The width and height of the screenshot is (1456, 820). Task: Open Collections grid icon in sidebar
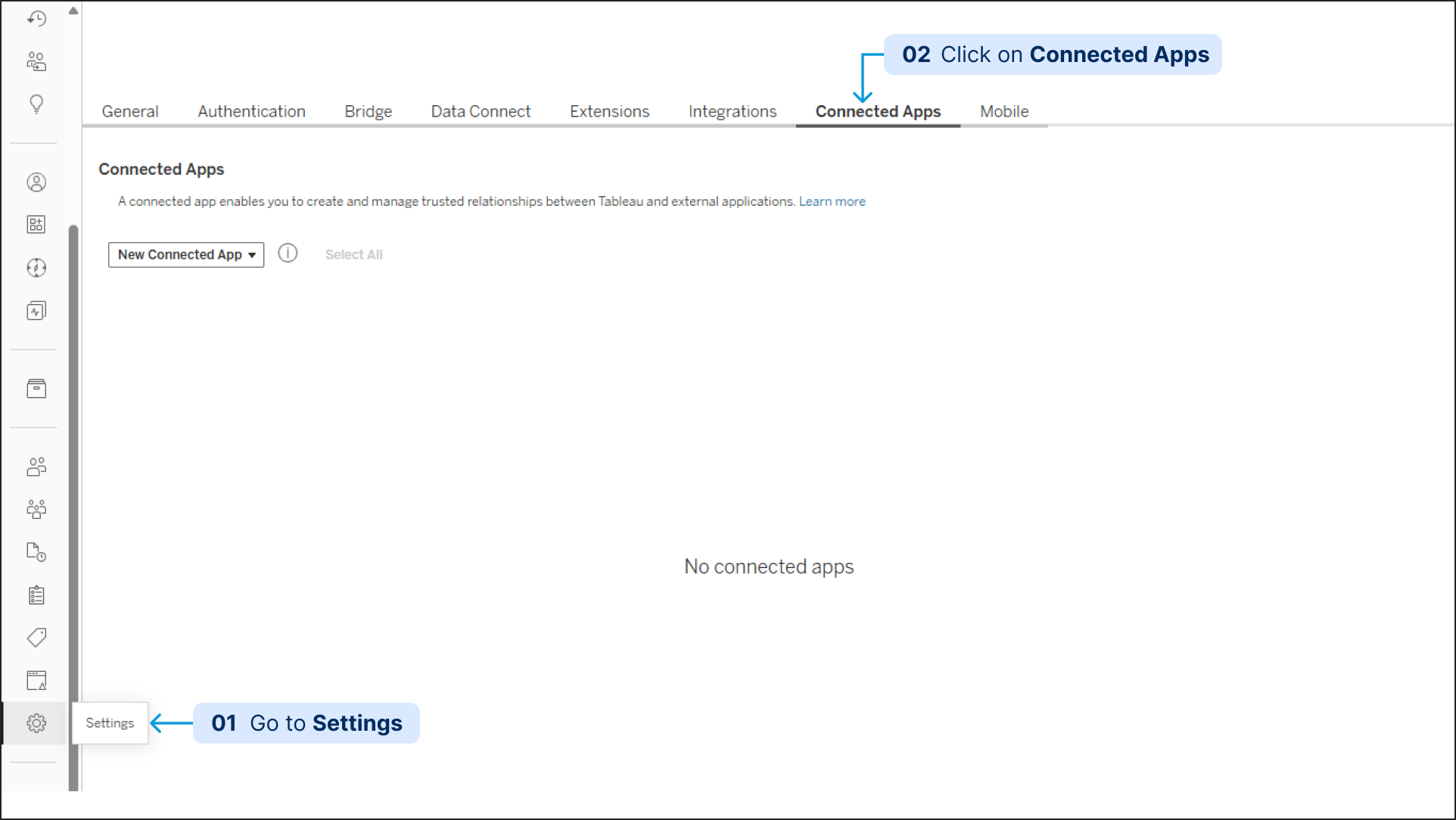(36, 225)
